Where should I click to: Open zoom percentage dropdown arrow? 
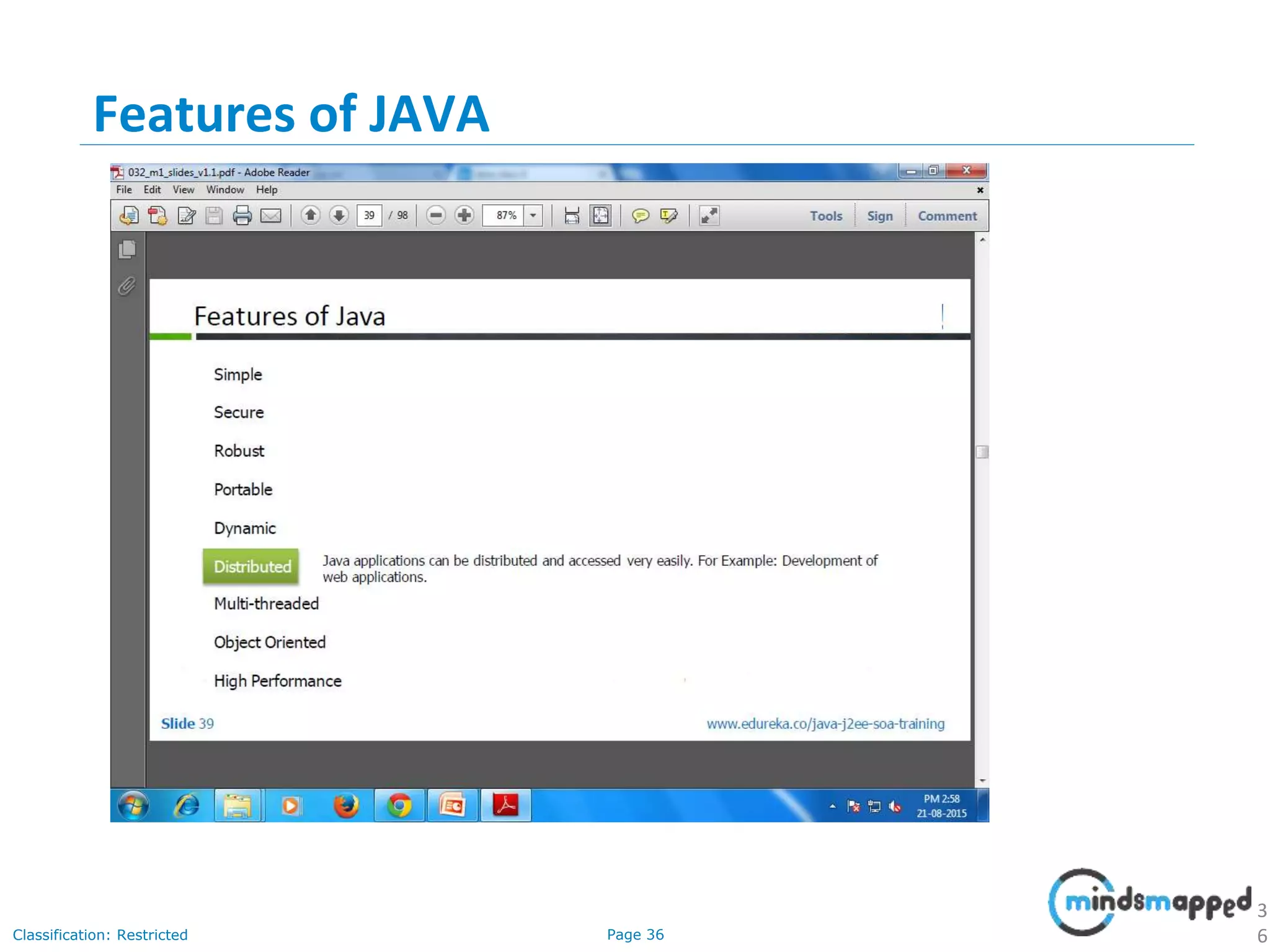[x=533, y=216]
